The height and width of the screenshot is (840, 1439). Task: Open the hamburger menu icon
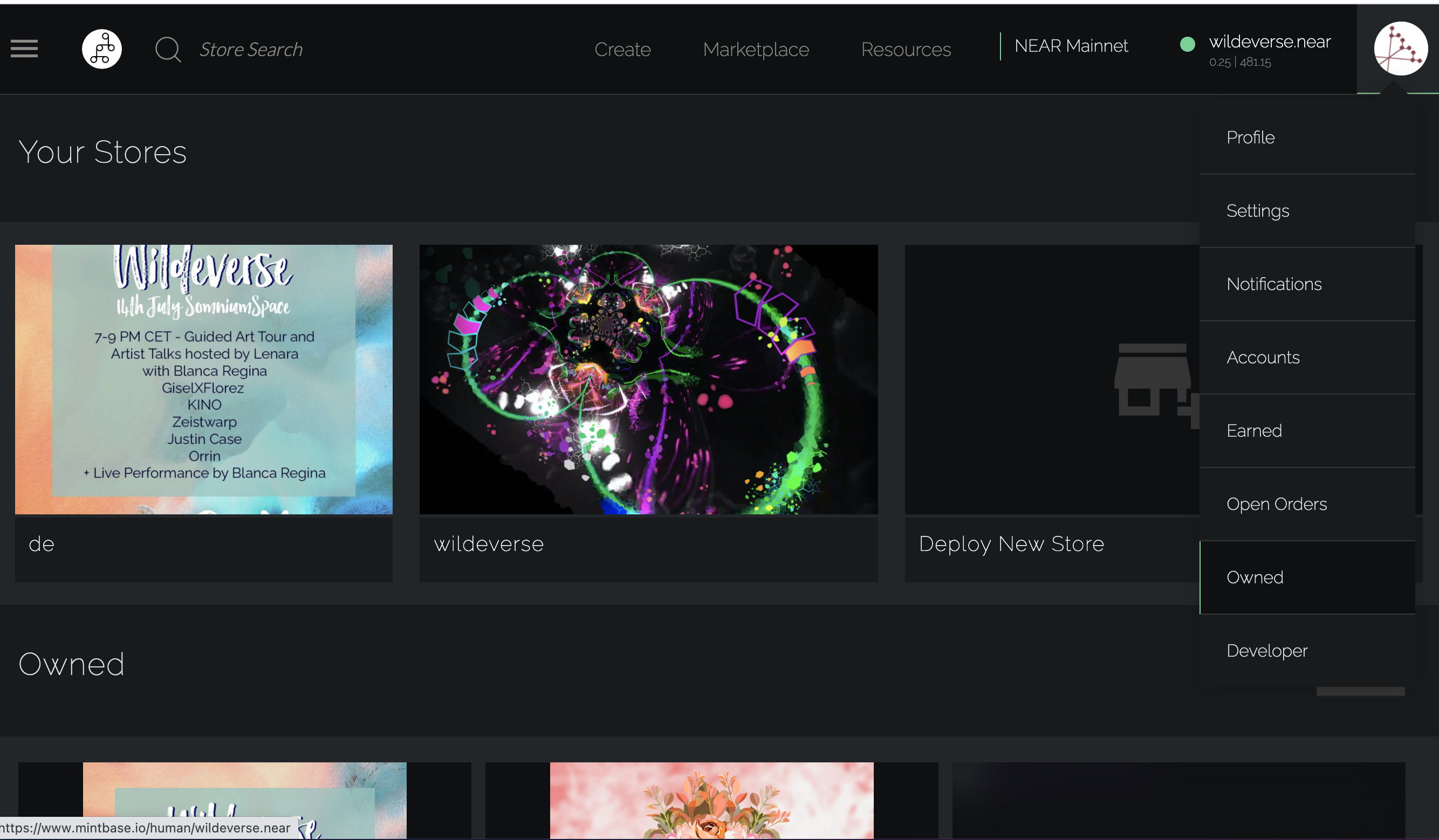click(x=24, y=49)
